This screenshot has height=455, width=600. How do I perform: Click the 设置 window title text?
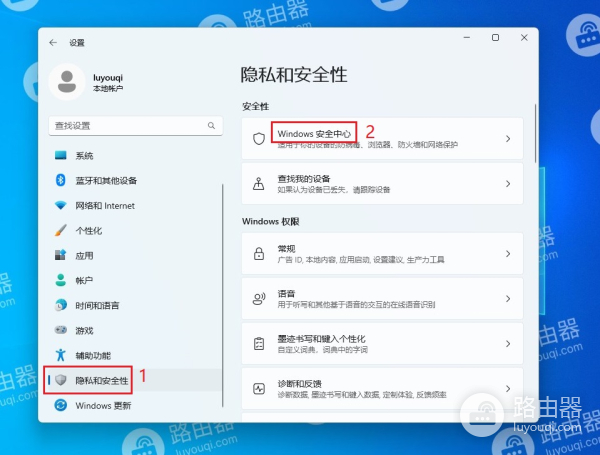coord(77,42)
